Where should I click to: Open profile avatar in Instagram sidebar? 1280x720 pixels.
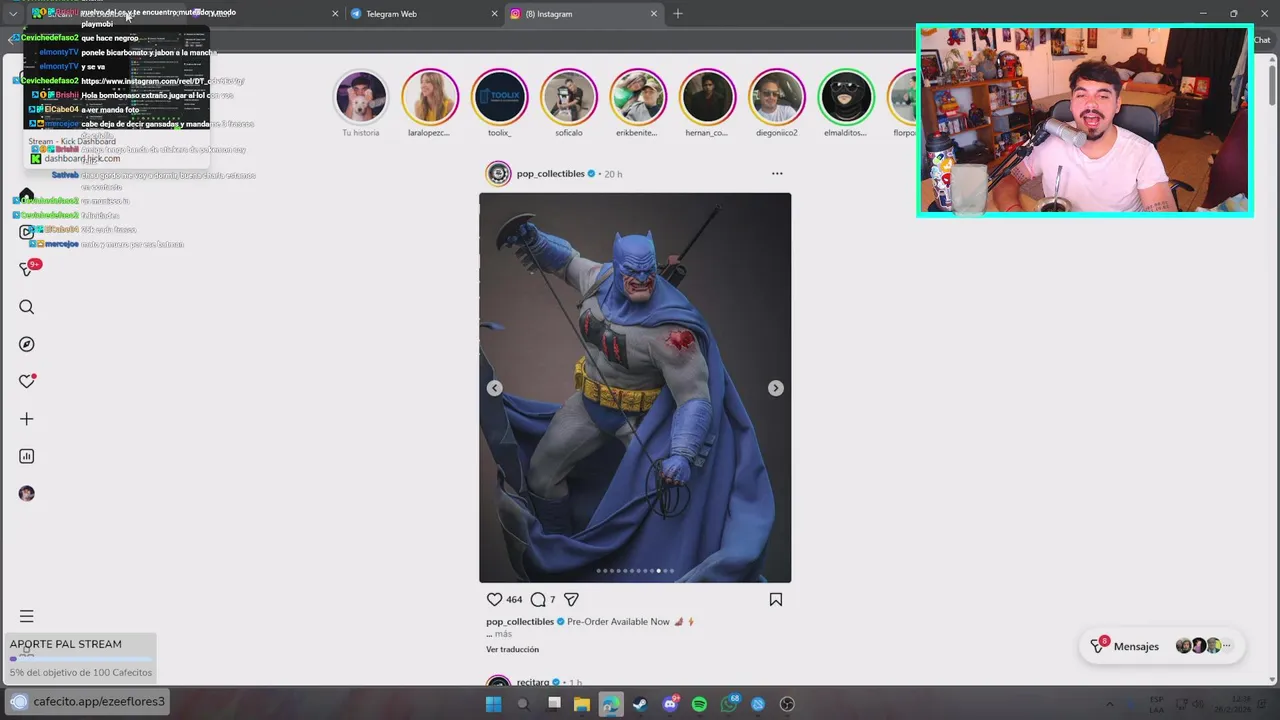coord(27,493)
